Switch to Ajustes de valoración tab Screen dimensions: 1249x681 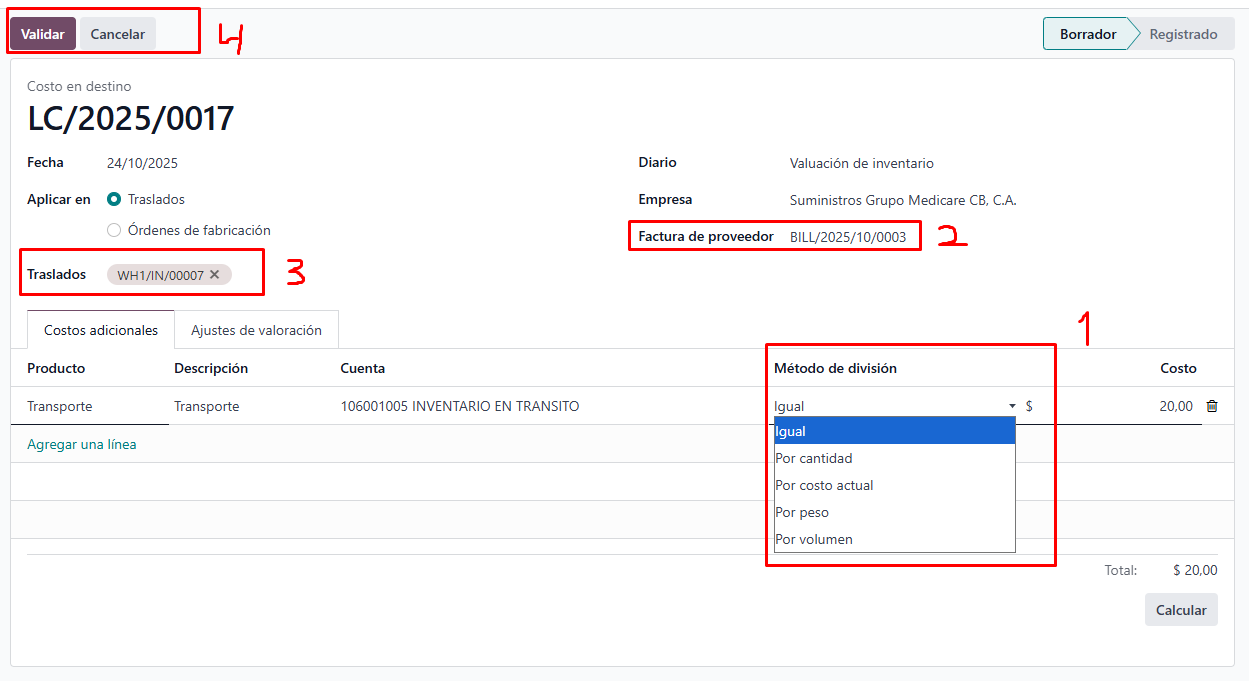coord(256,330)
